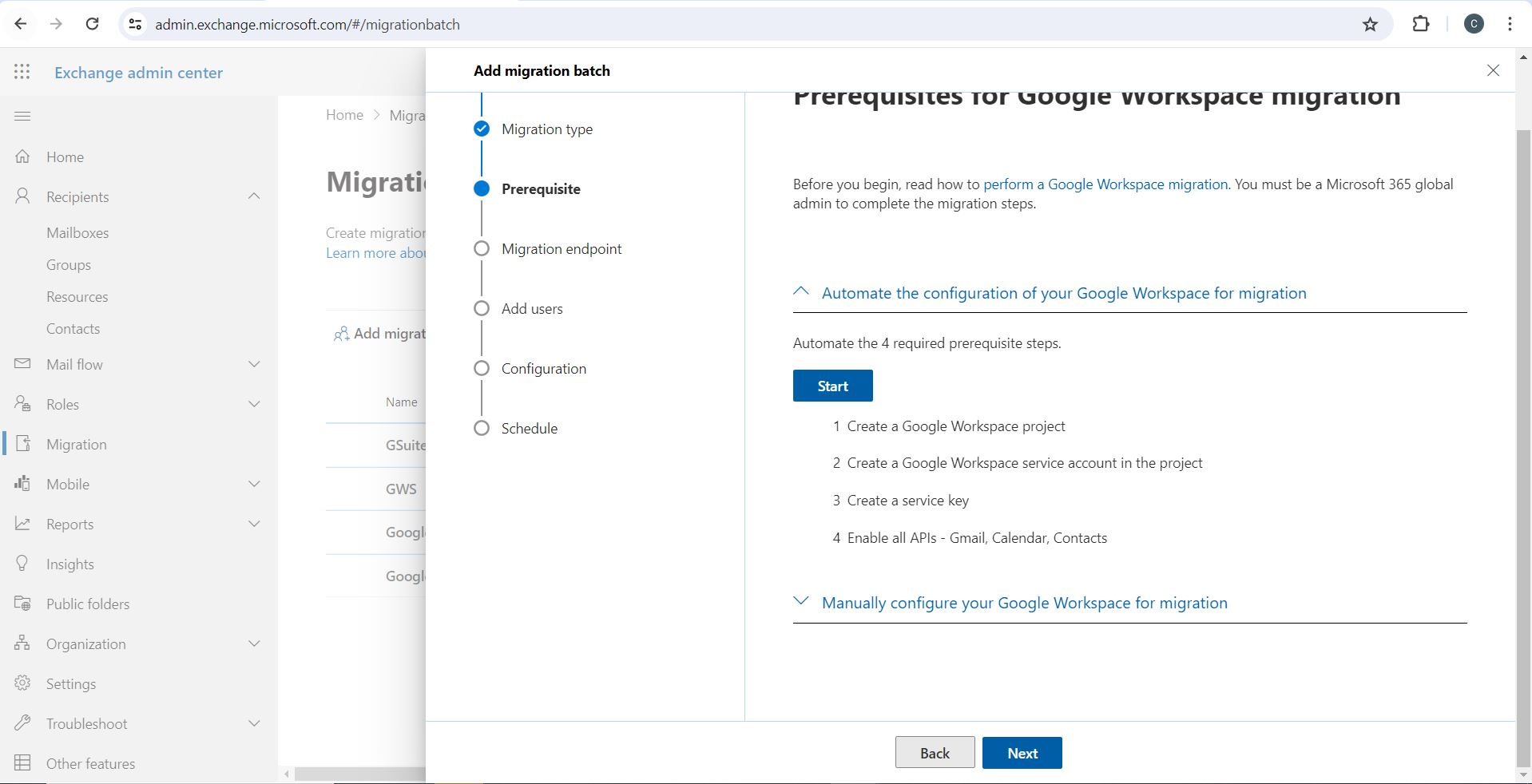Select the Add users step circle
Image resolution: width=1532 pixels, height=784 pixels.
coord(482,308)
